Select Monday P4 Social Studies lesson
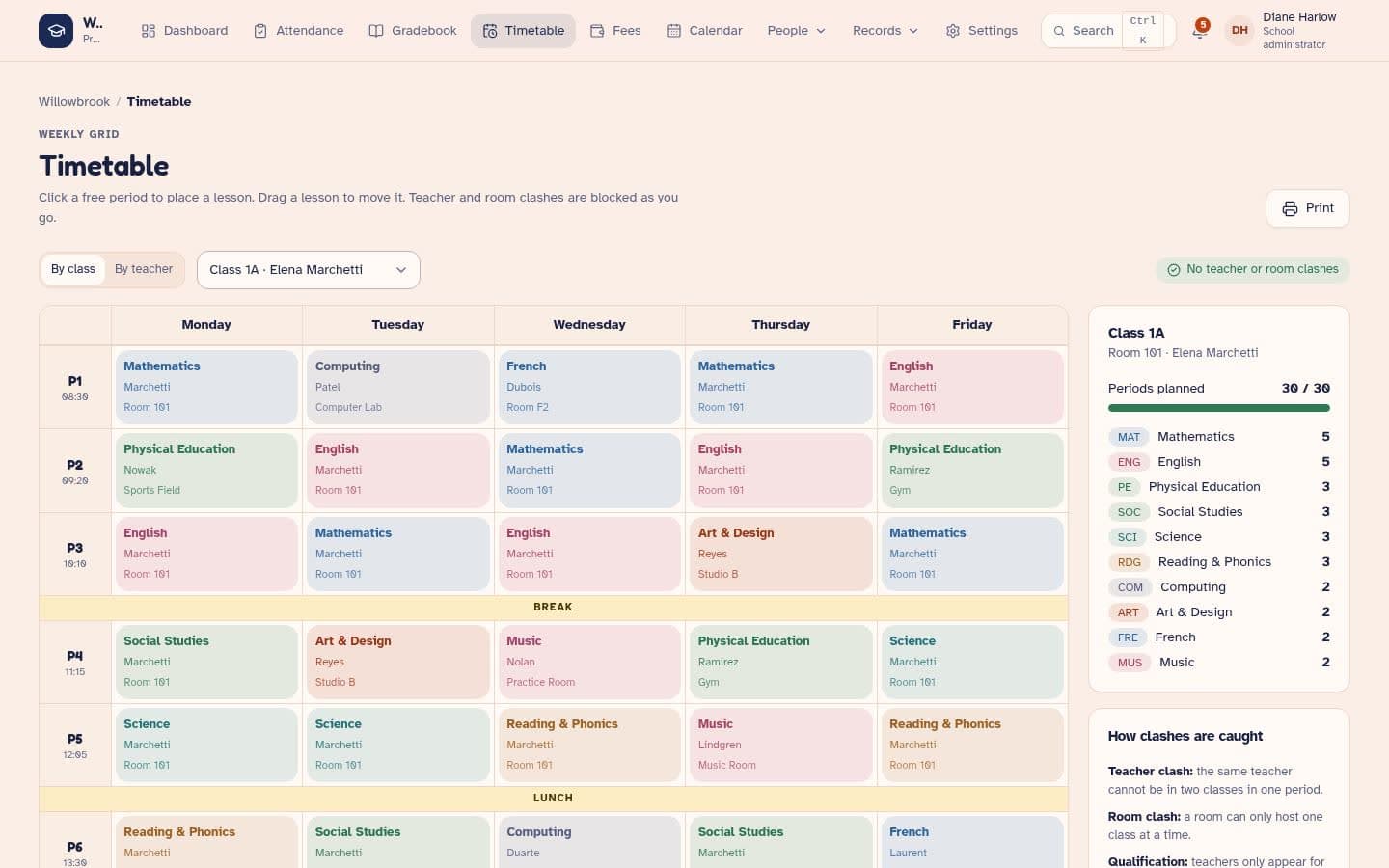Viewport: 1389px width, 868px height. click(206, 662)
